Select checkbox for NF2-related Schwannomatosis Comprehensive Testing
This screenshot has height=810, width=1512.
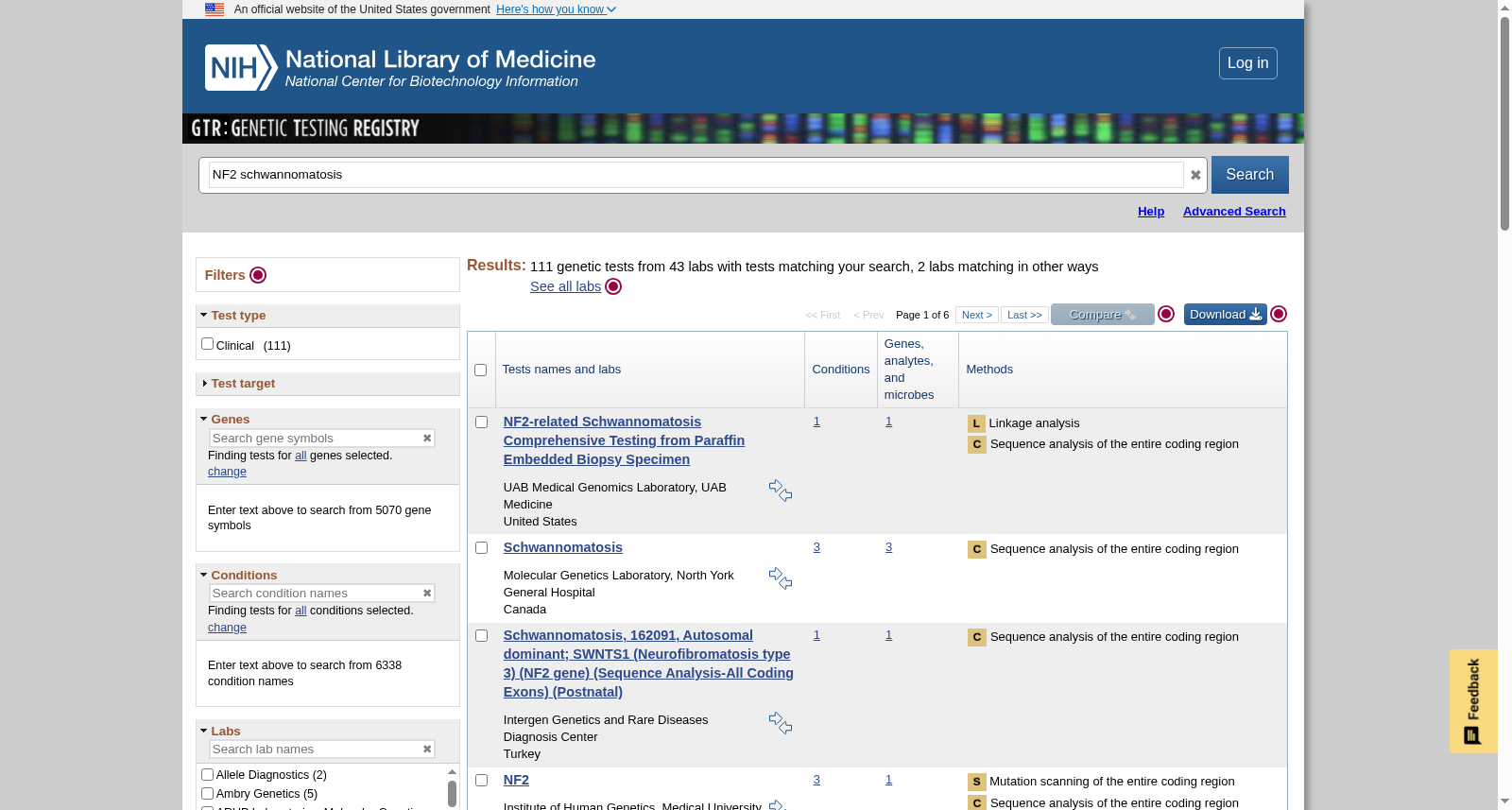[x=481, y=422]
